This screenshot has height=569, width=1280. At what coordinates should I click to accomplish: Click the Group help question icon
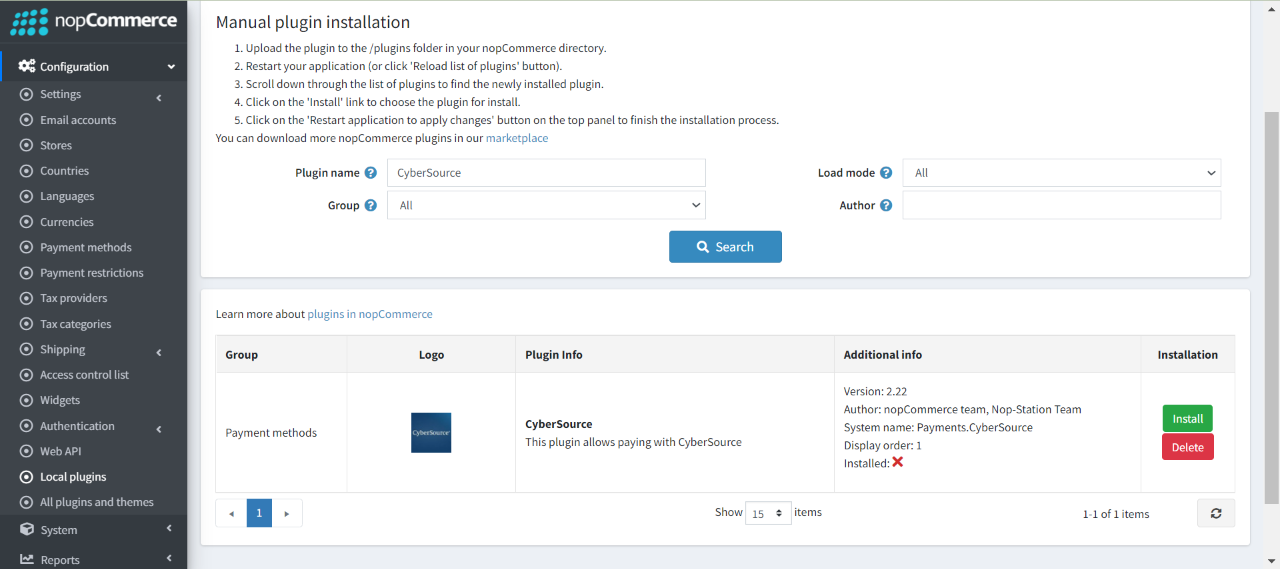pos(371,205)
